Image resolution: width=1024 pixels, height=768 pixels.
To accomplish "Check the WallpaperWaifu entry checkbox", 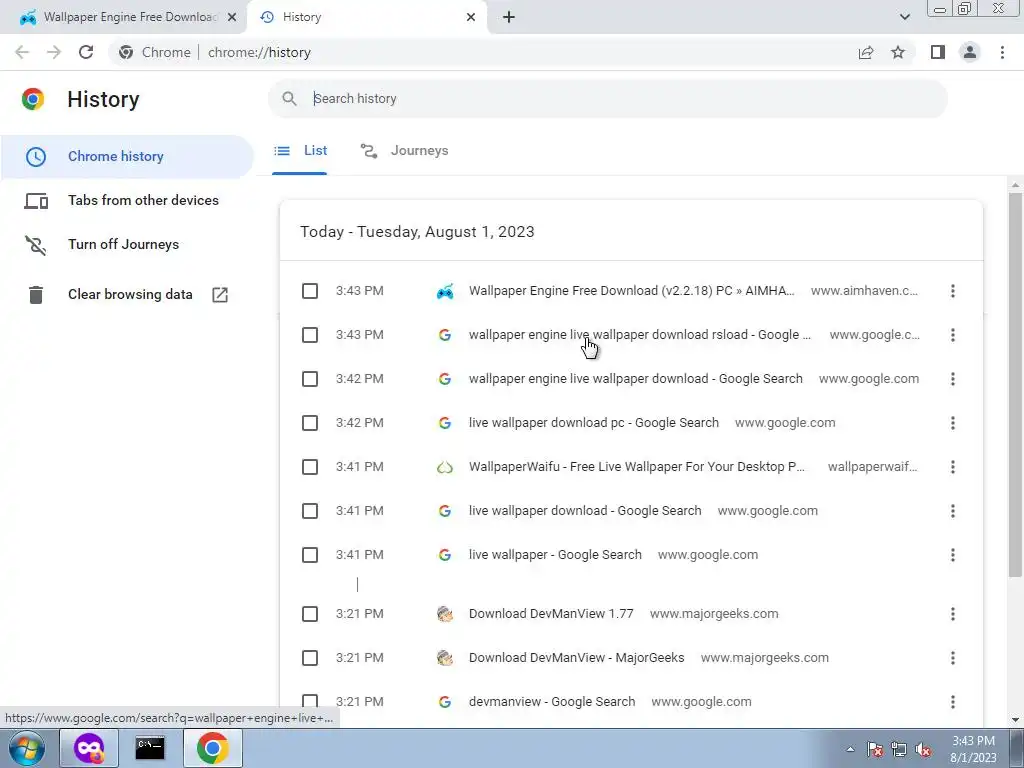I will (x=310, y=467).
